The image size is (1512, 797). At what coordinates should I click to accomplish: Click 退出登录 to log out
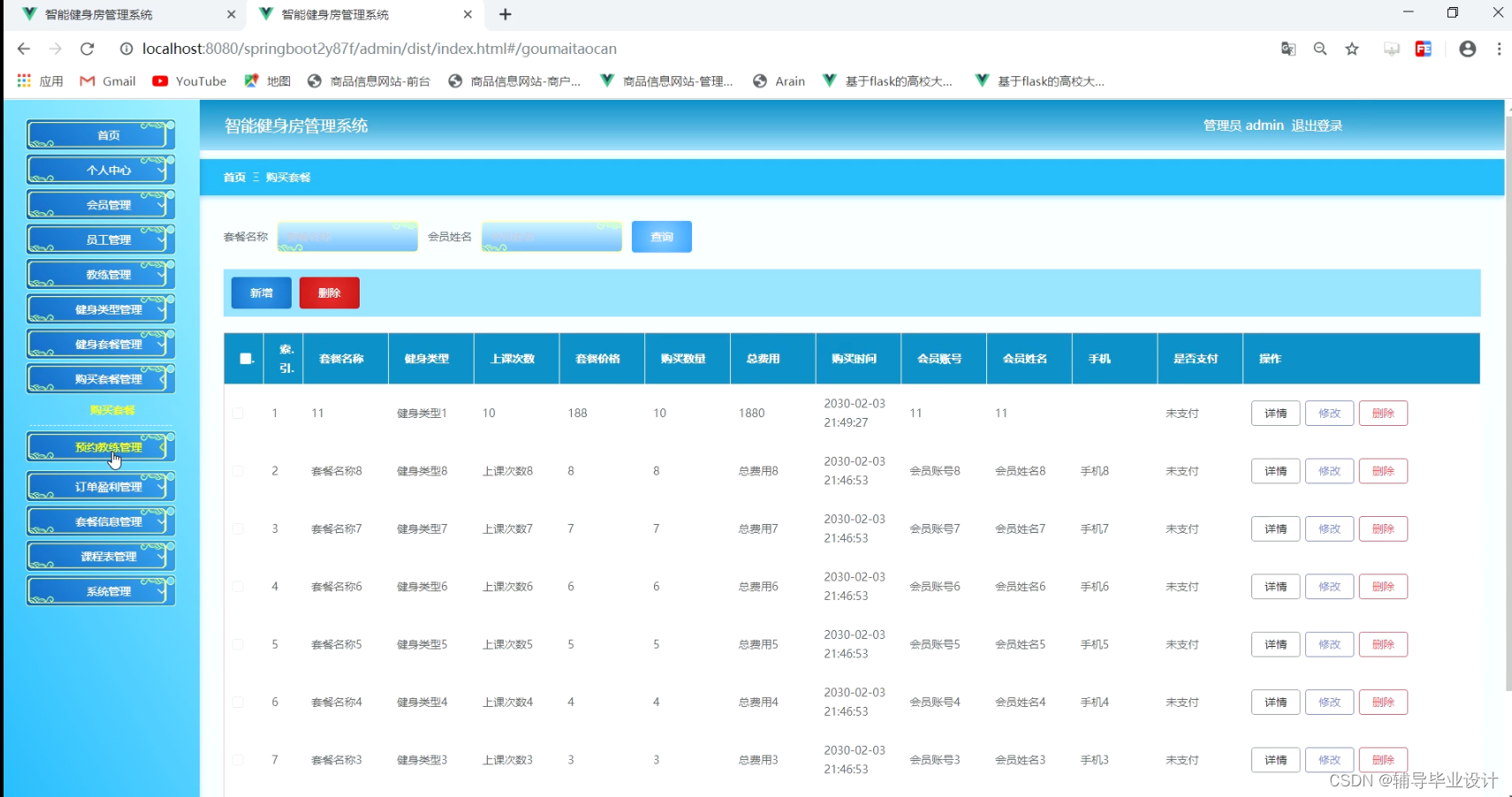(x=1317, y=125)
